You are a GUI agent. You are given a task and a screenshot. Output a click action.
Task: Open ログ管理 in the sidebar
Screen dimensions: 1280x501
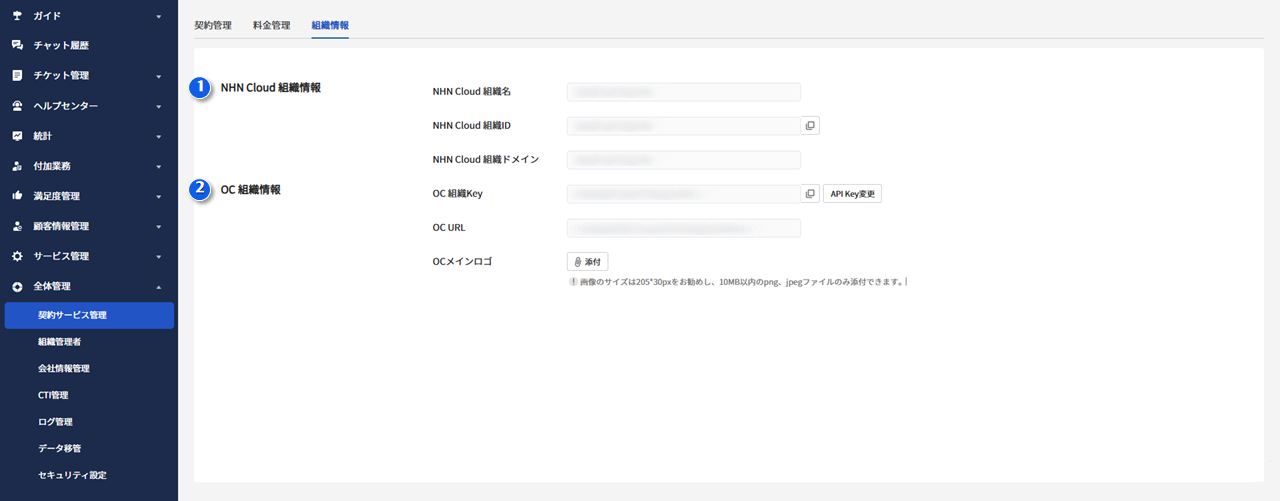[55, 422]
